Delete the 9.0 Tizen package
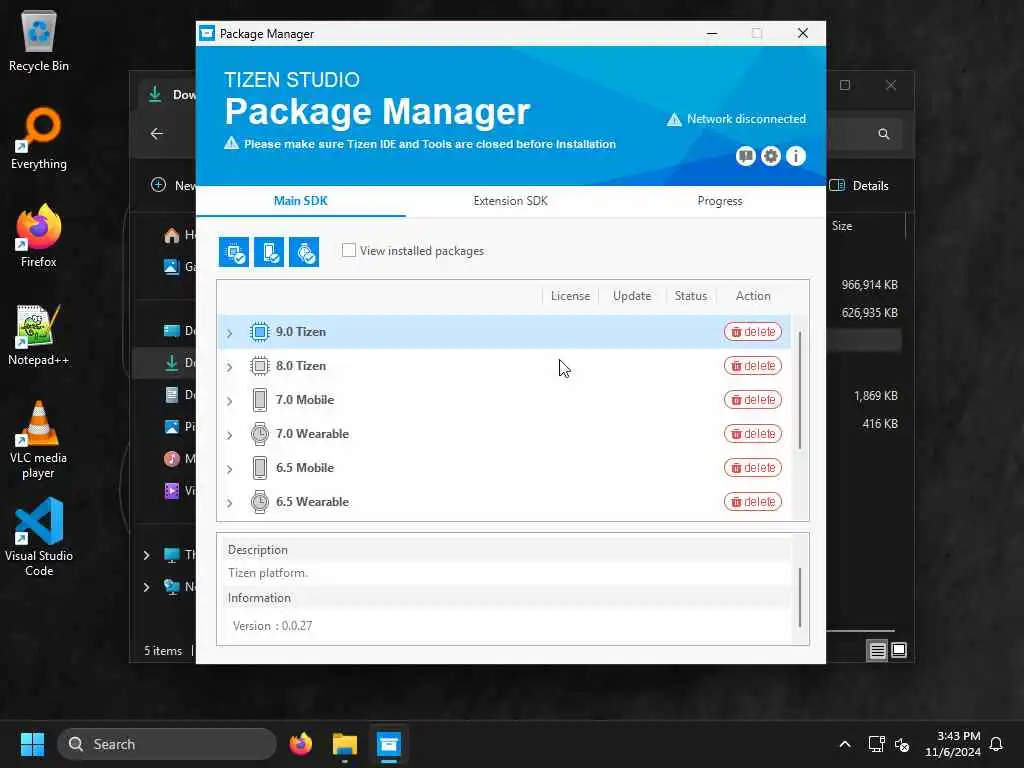This screenshot has height=768, width=1024. point(753,332)
